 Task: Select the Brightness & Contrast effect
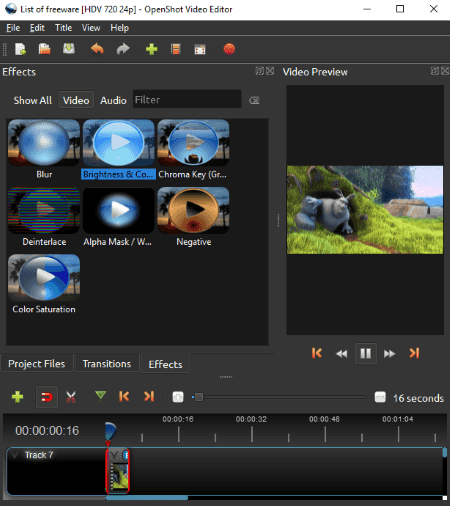(118, 150)
